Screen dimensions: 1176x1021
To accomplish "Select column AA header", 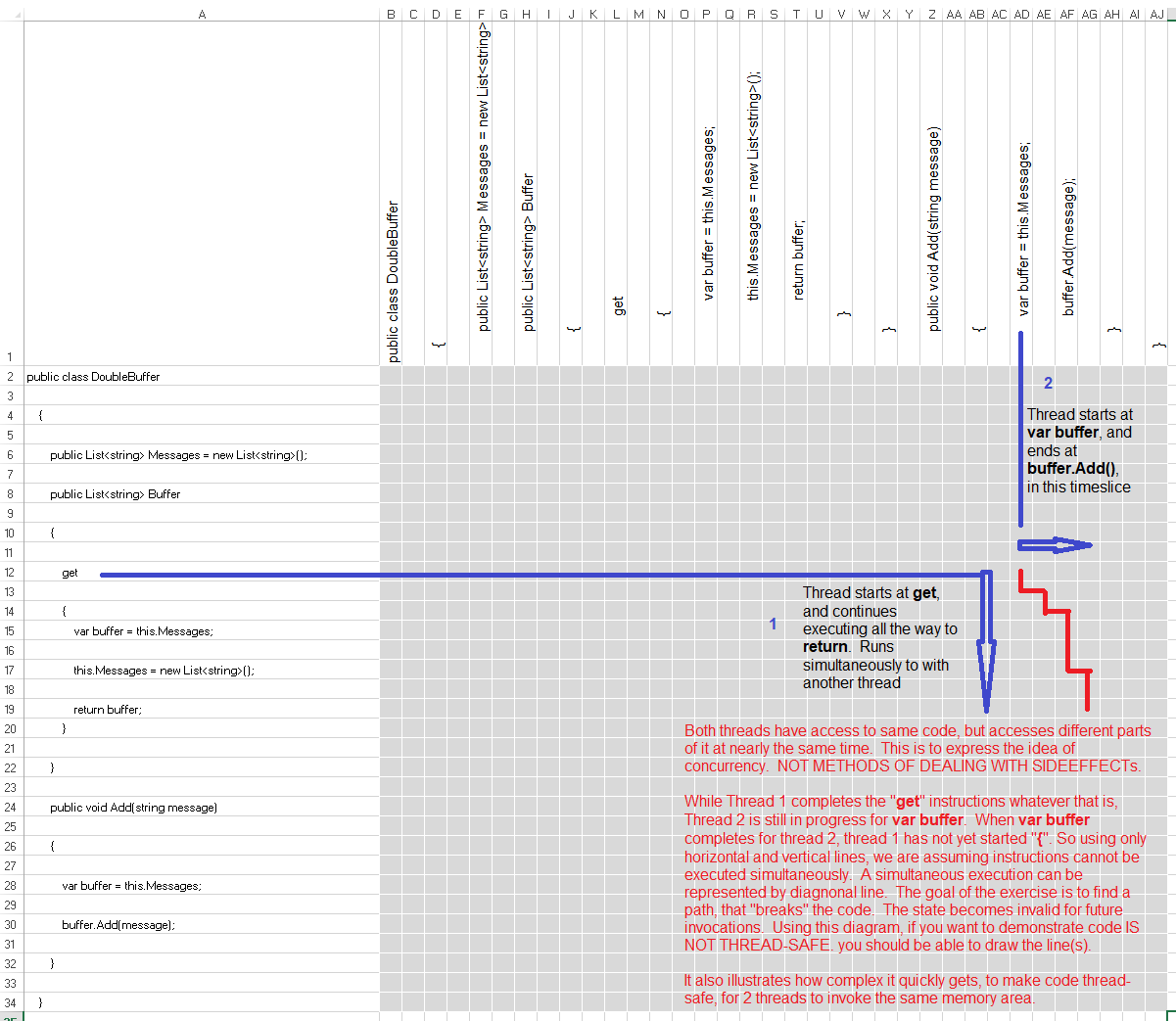I will click(x=954, y=14).
